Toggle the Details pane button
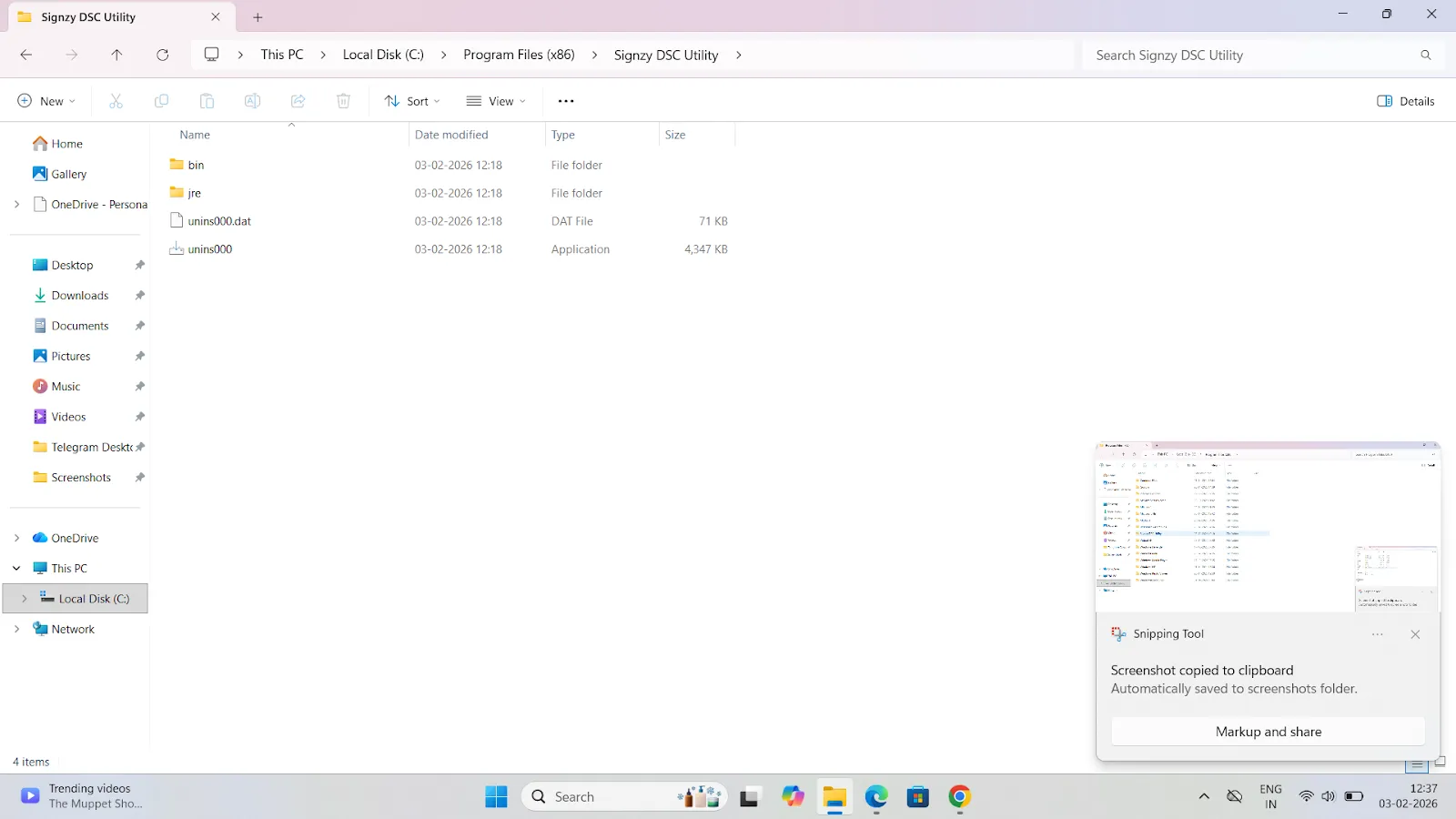The width and height of the screenshot is (1456, 819). tap(1406, 101)
